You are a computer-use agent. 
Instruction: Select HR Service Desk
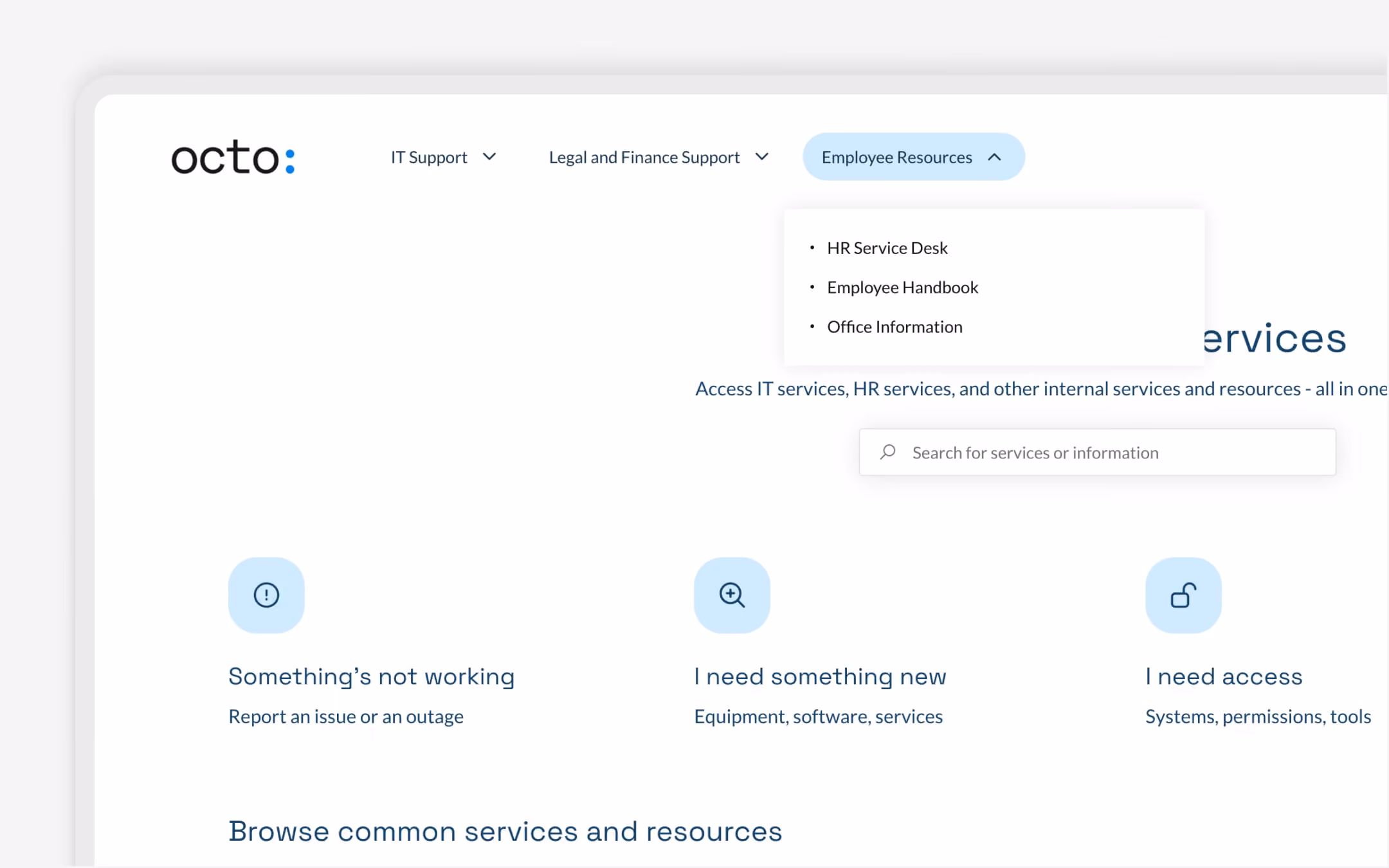point(887,248)
